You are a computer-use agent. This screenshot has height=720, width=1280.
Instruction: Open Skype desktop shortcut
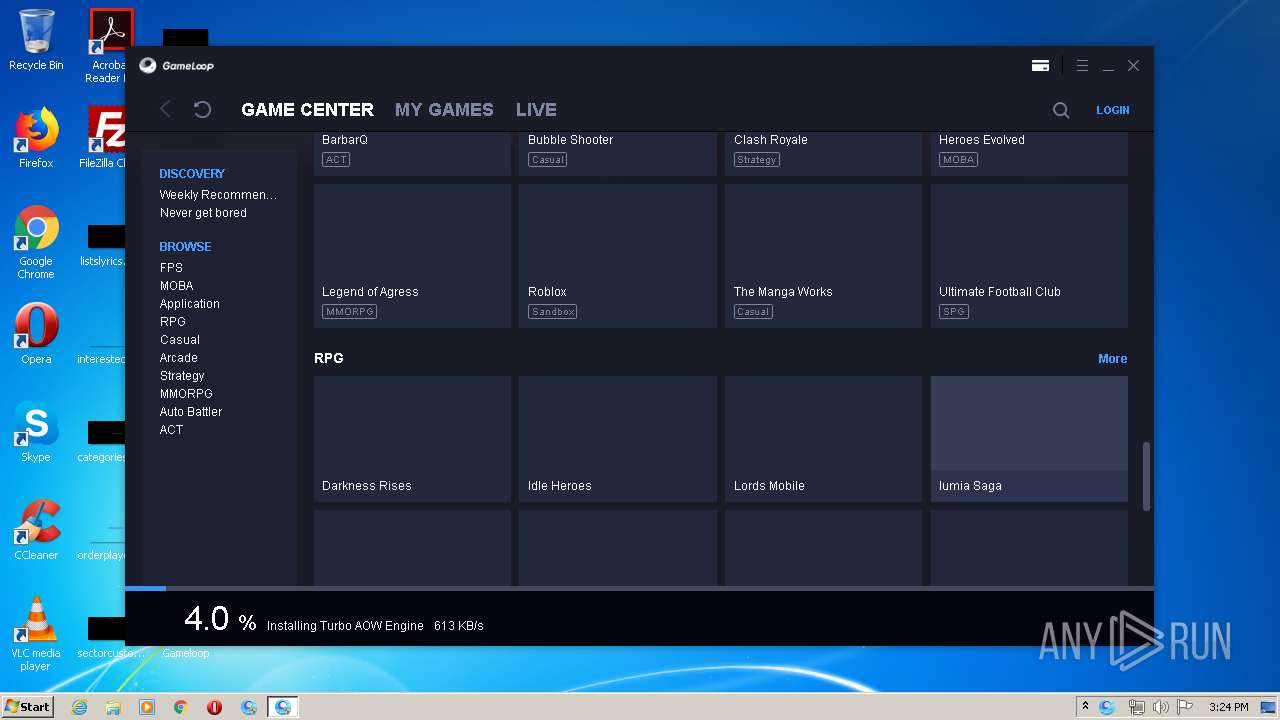pos(36,431)
